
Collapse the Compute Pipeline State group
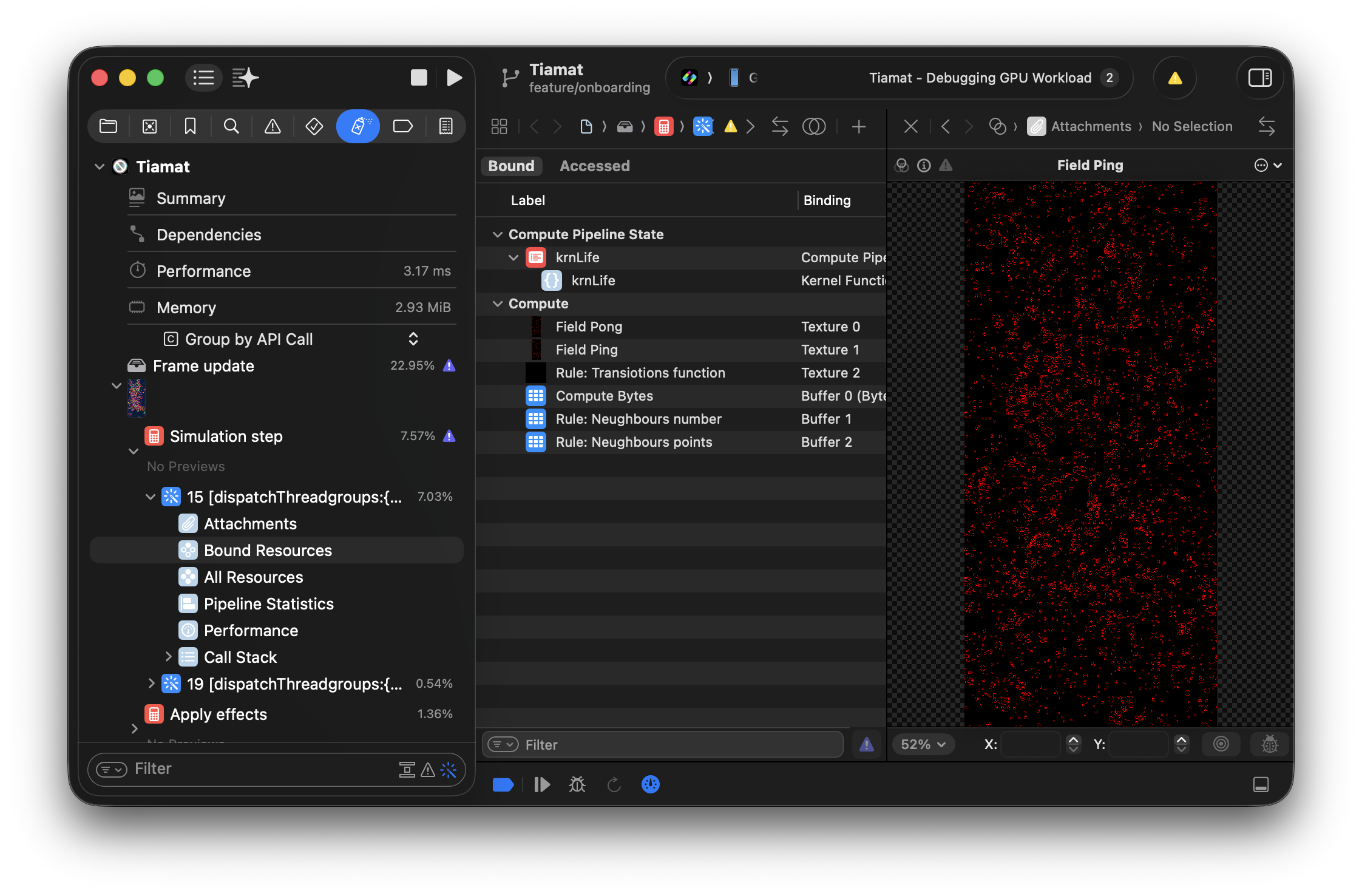pos(498,234)
